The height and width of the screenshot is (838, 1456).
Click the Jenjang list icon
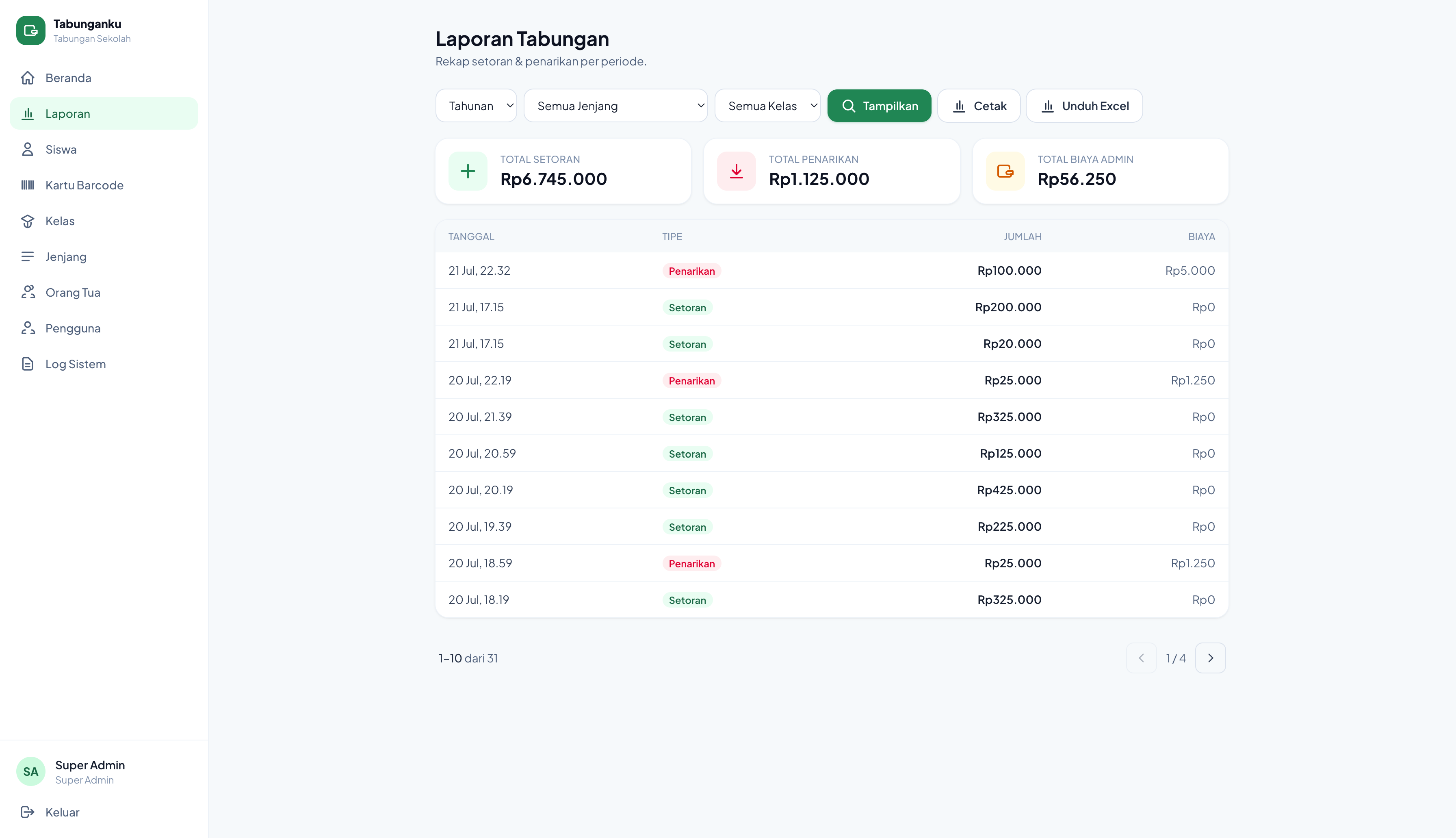(x=28, y=257)
